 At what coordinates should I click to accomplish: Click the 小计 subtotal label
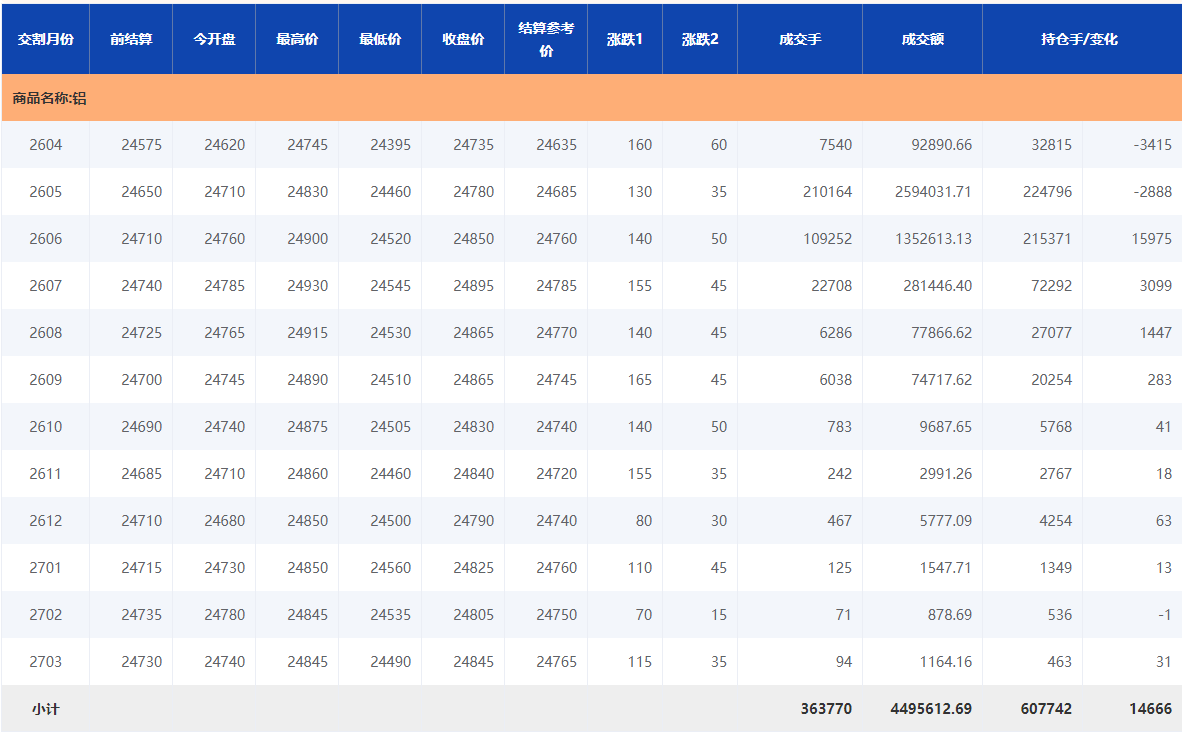coord(45,709)
